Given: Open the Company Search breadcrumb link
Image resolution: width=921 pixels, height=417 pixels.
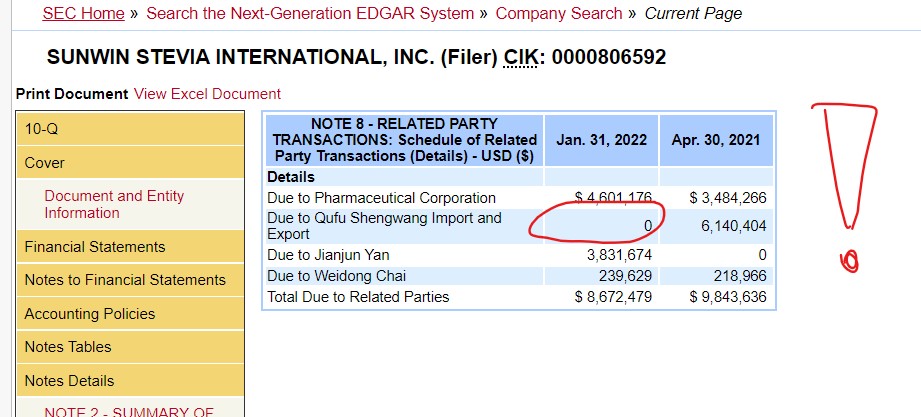Looking at the screenshot, I should 558,13.
